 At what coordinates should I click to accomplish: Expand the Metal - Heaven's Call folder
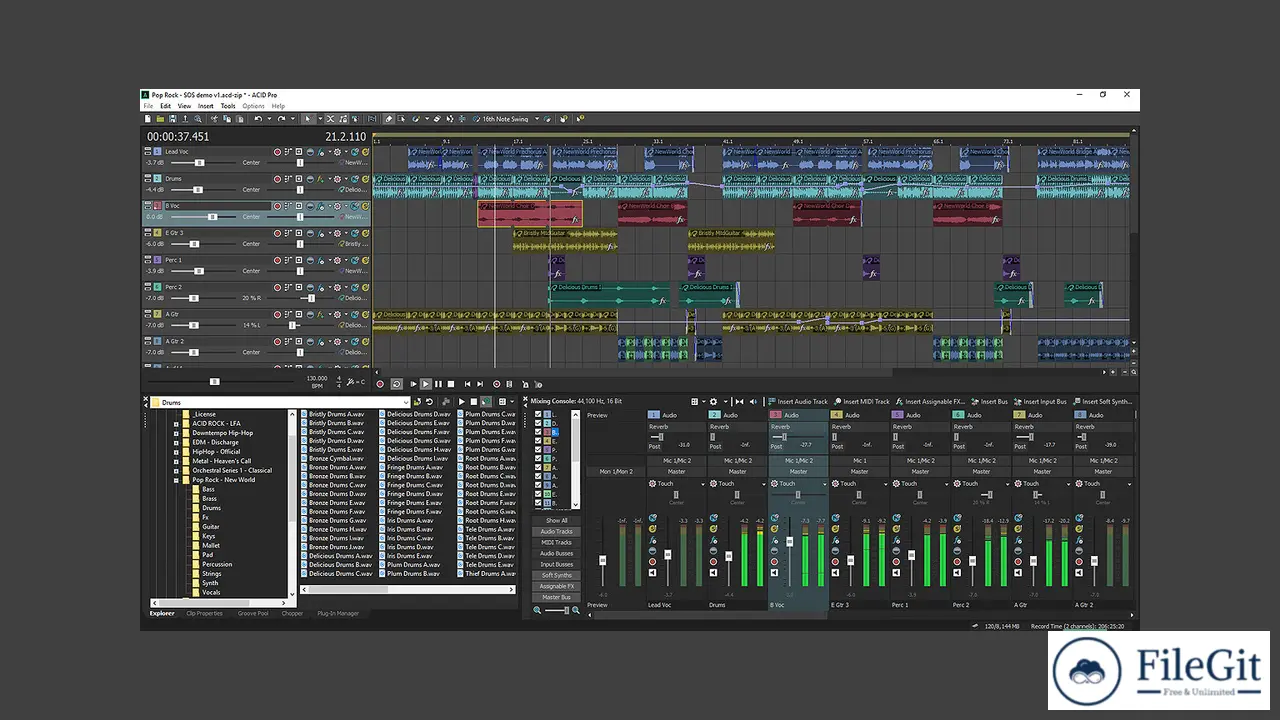click(176, 461)
